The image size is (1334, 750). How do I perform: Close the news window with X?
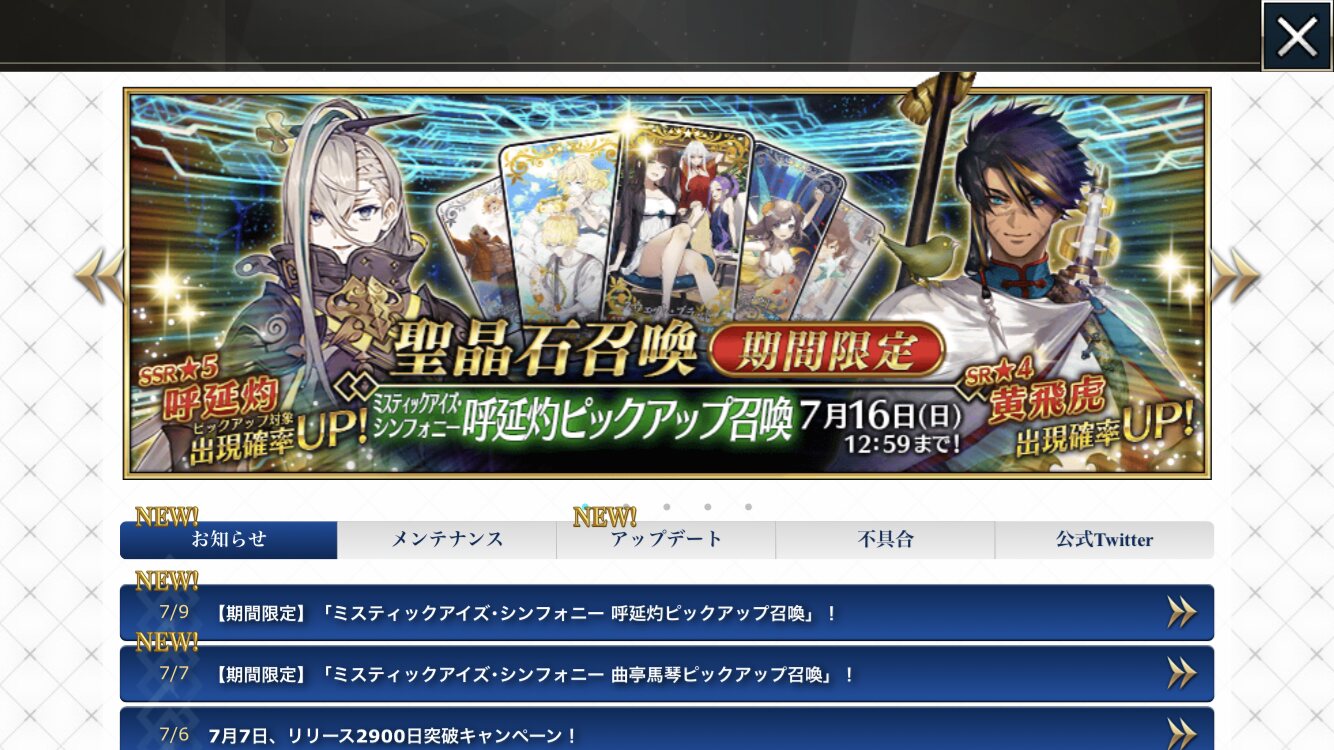pyautogui.click(x=1296, y=37)
